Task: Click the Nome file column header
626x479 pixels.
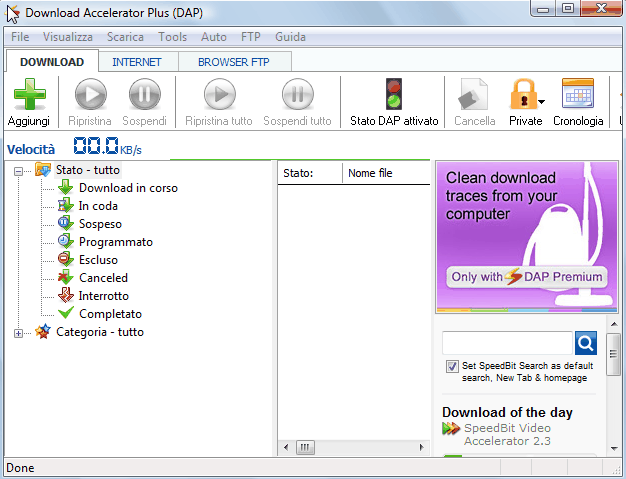Action: 386,173
